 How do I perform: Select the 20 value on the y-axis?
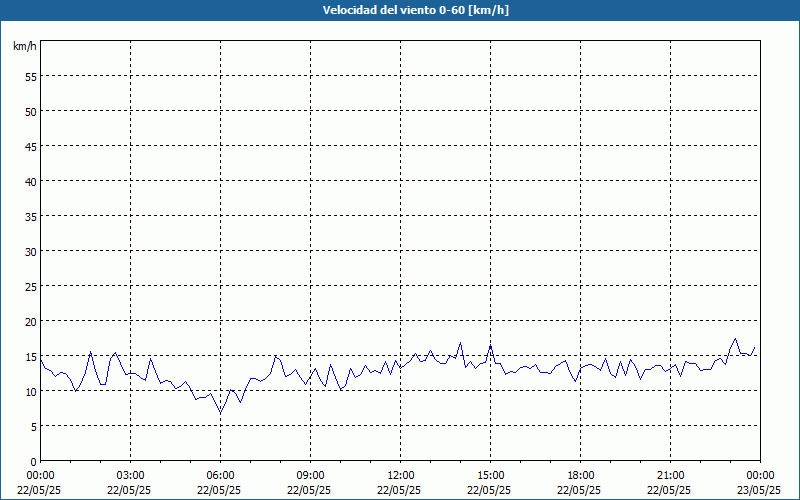pyautogui.click(x=30, y=321)
